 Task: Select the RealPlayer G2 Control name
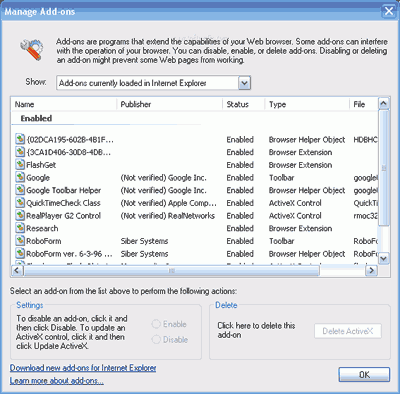63,215
